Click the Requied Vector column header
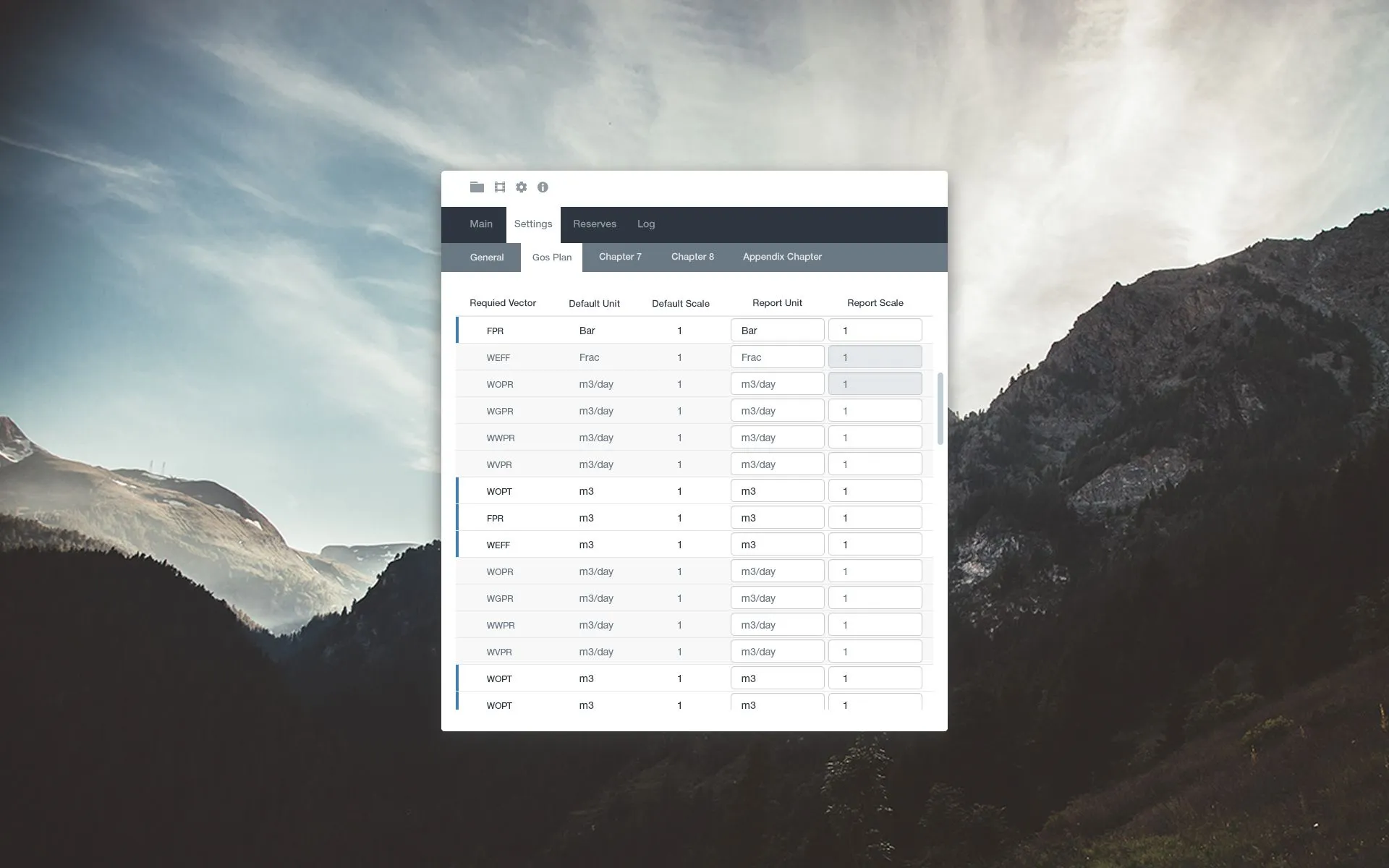This screenshot has height=868, width=1389. [503, 303]
